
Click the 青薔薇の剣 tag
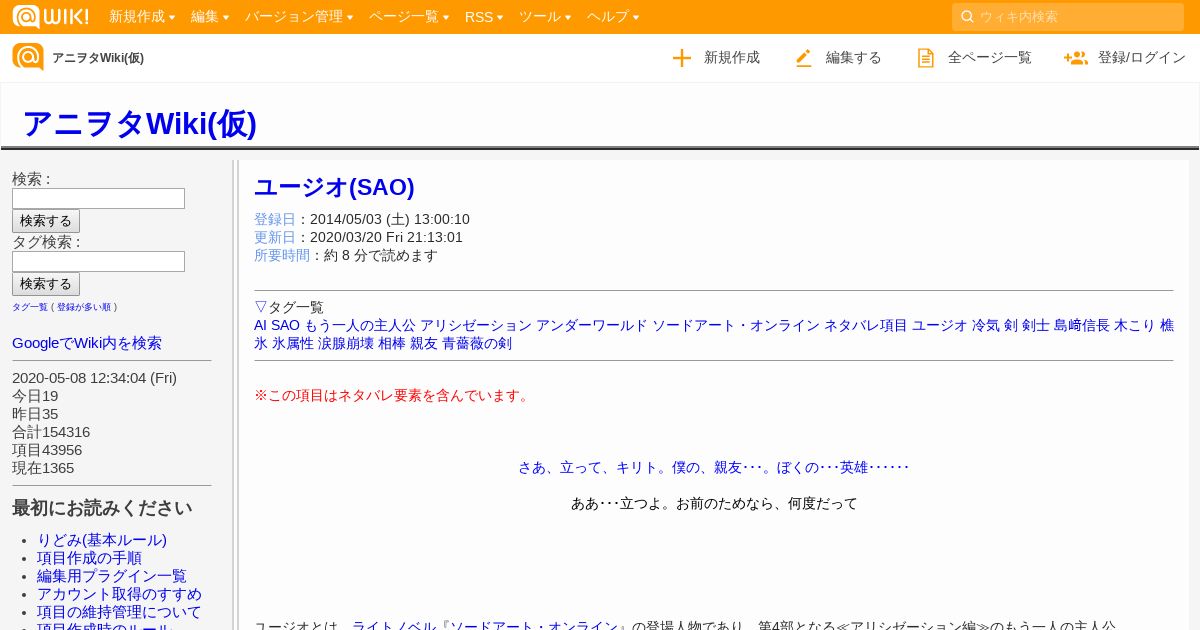click(477, 343)
